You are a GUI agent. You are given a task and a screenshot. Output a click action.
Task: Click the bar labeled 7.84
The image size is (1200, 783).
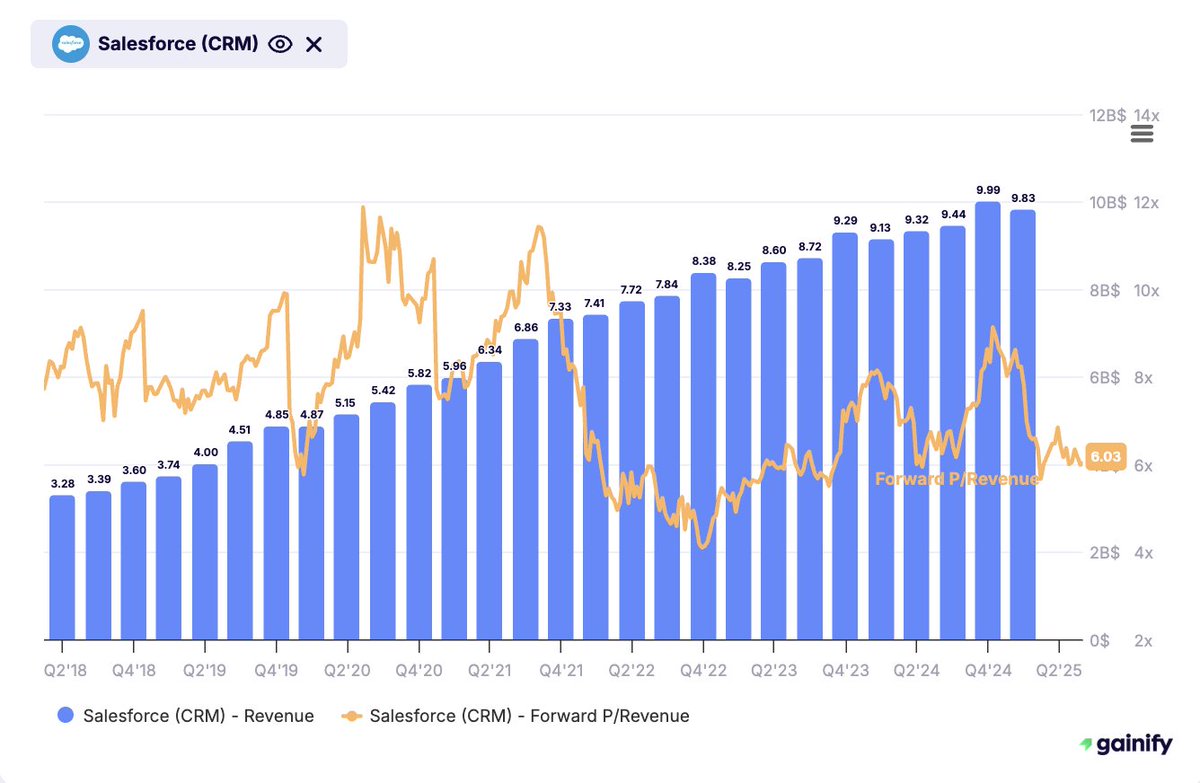click(668, 468)
